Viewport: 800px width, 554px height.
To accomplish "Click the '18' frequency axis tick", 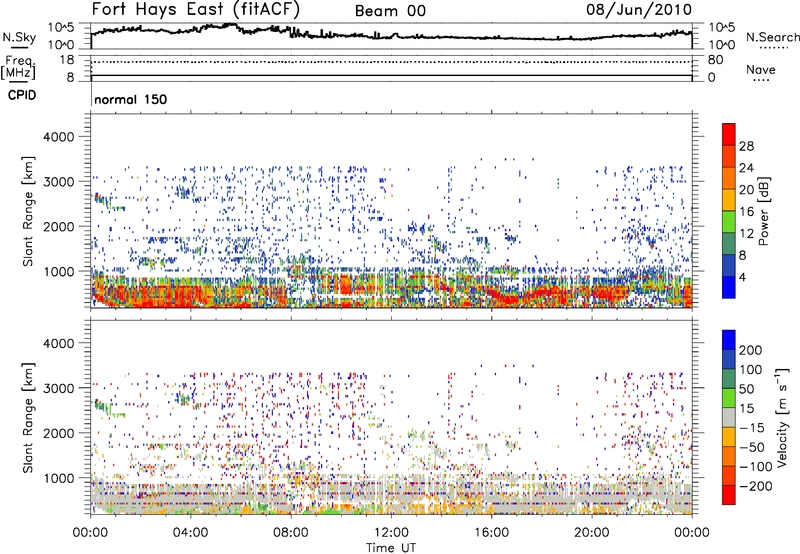I will click(x=67, y=60).
